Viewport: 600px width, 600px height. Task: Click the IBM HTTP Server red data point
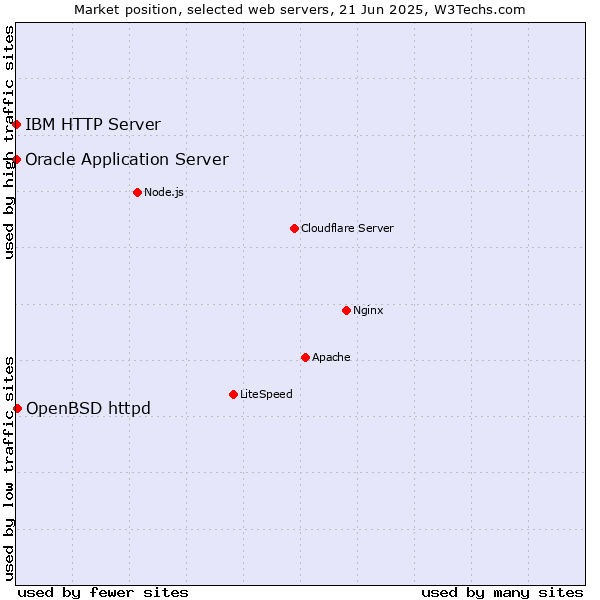click(x=16, y=124)
